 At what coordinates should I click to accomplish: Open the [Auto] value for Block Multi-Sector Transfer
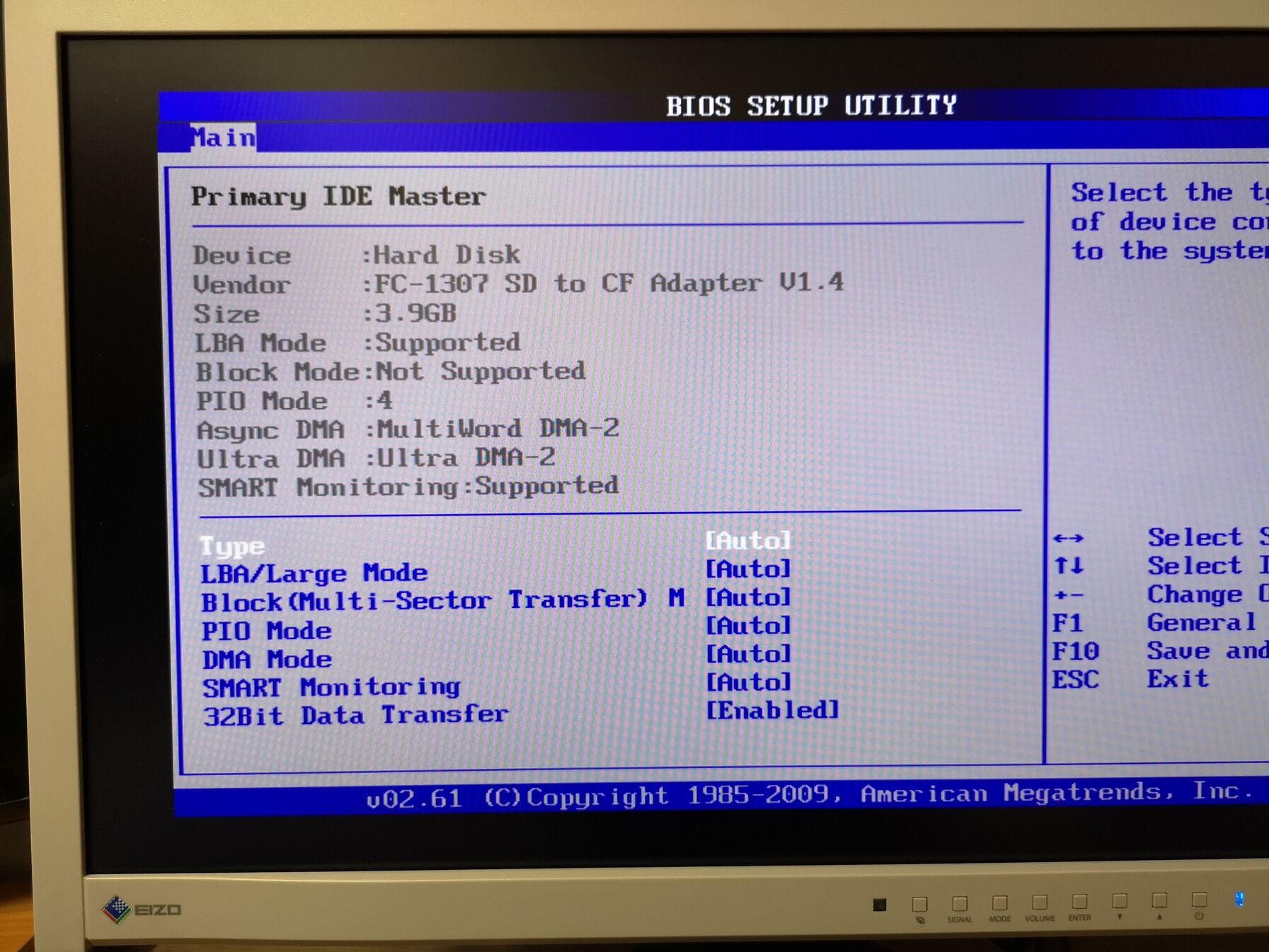(747, 597)
